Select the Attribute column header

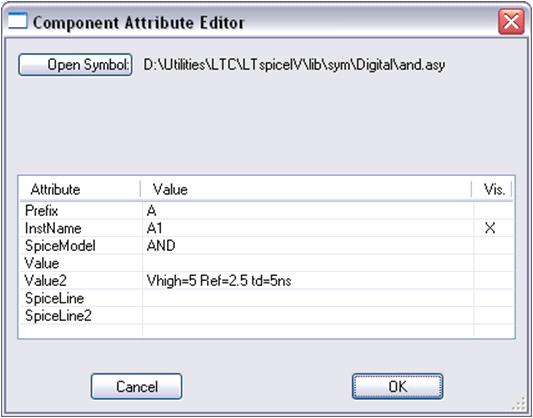pos(80,189)
